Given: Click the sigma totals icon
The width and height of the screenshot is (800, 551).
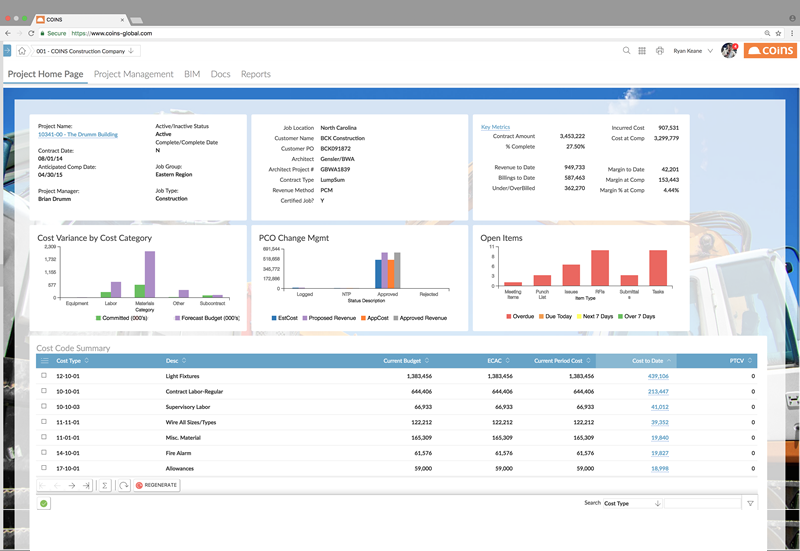Looking at the screenshot, I should (x=105, y=486).
